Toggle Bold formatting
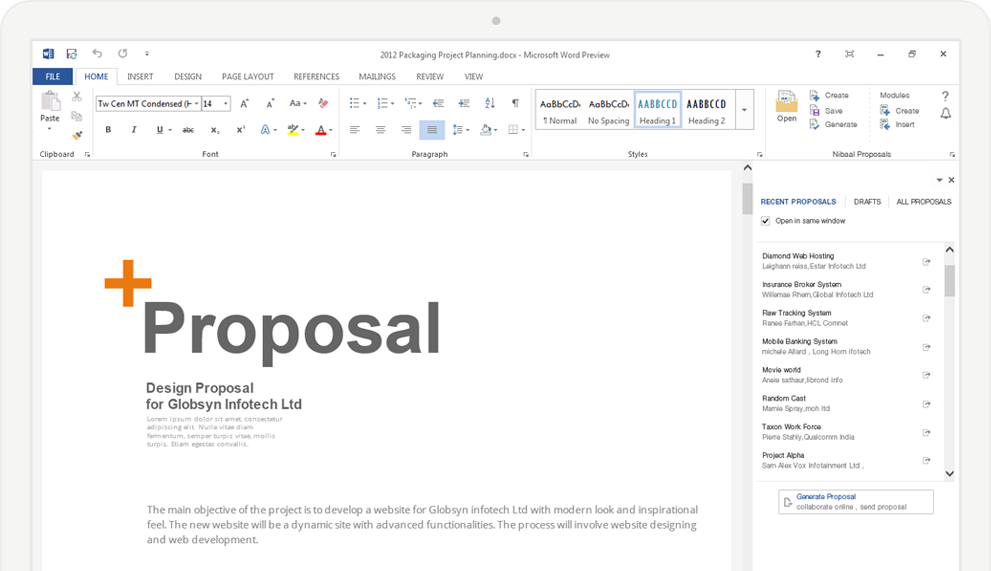 (x=108, y=130)
